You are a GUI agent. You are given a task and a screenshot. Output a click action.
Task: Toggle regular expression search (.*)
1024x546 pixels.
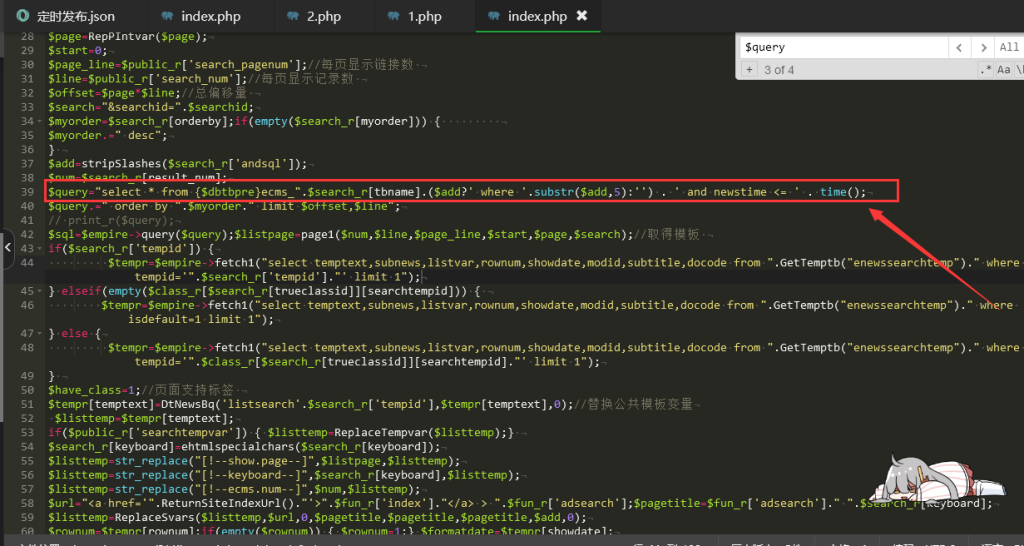coord(985,69)
